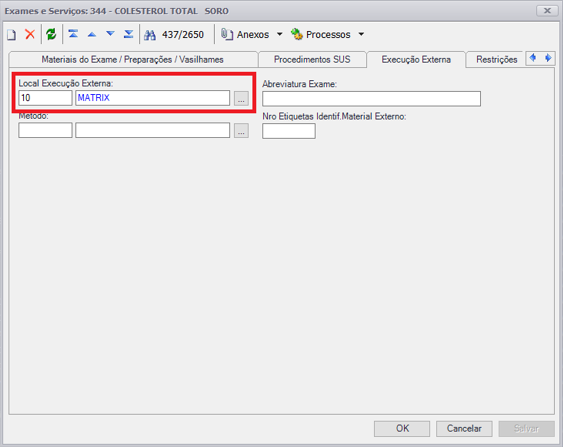The image size is (563, 447).
Task: Open lookup button for Método
Action: pyautogui.click(x=241, y=131)
